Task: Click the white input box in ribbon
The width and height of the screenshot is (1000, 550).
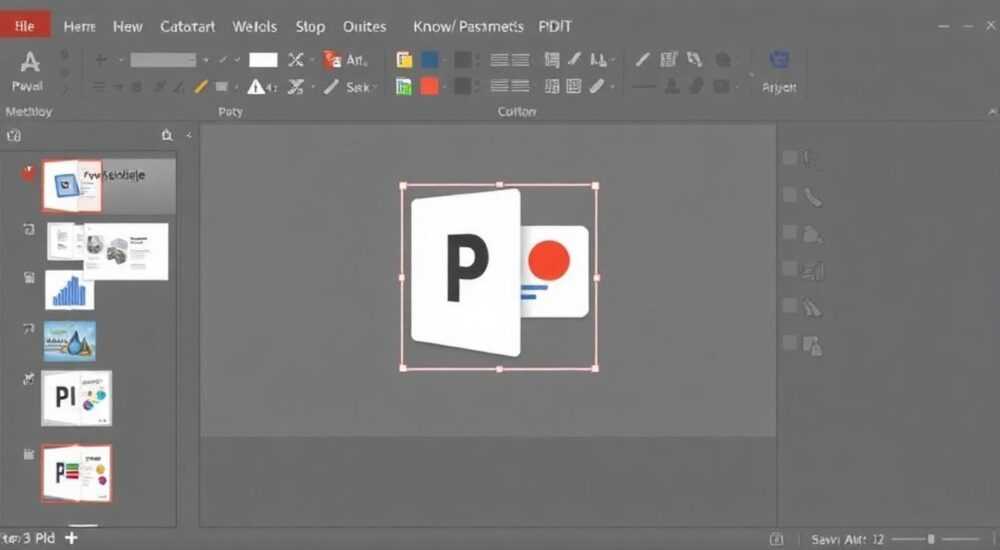Action: coord(263,60)
